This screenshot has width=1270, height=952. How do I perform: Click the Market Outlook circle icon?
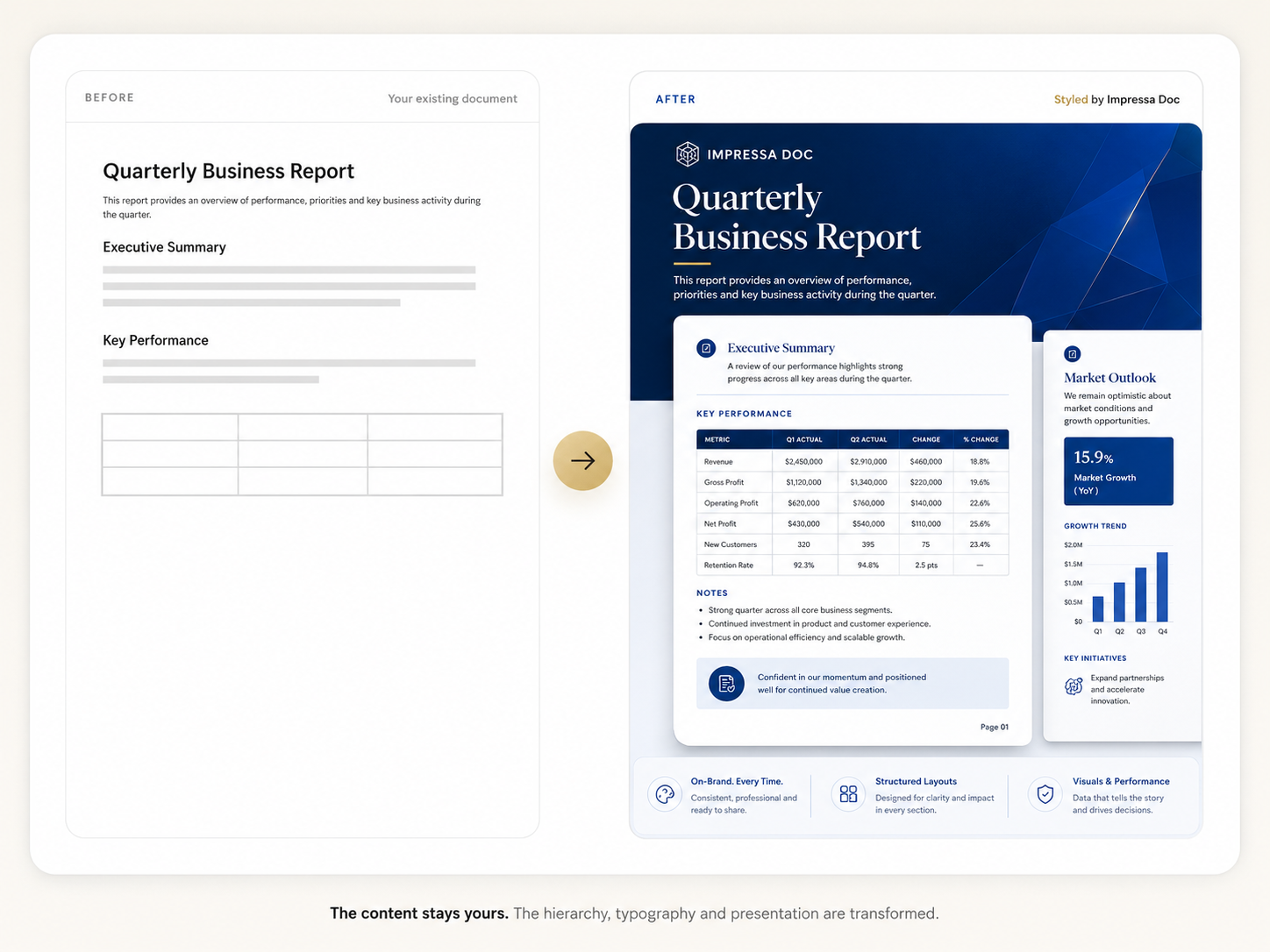1072,354
